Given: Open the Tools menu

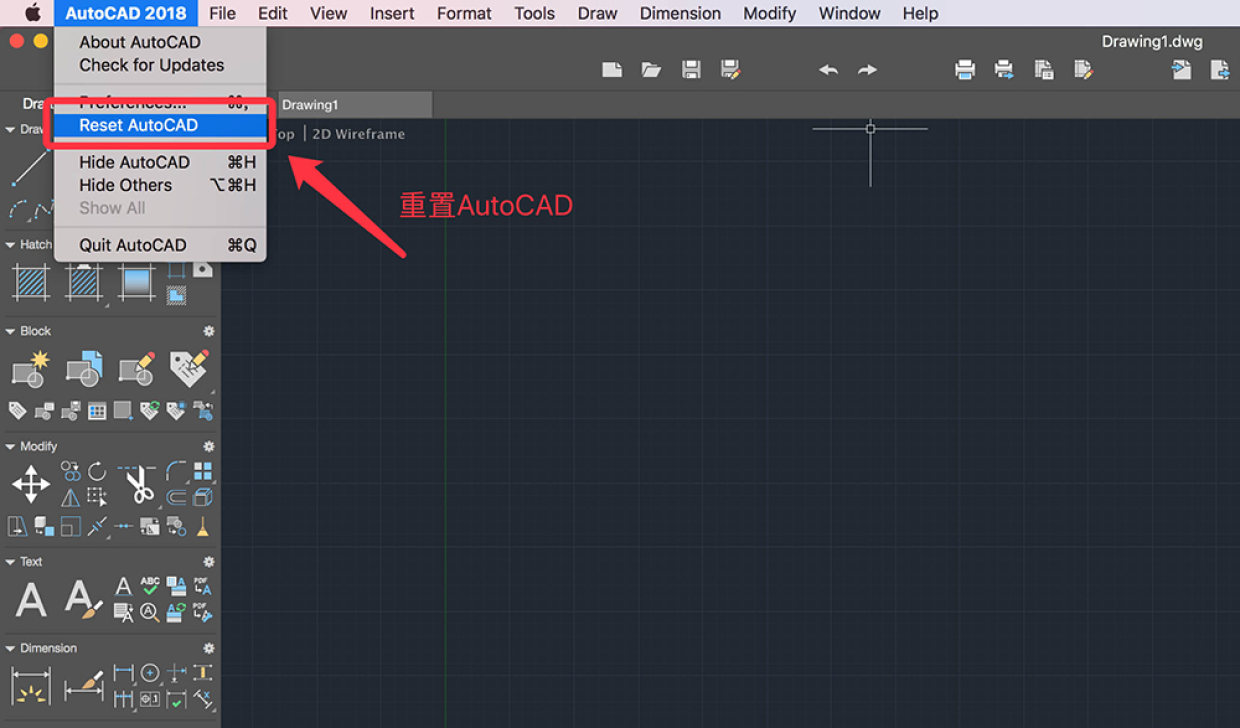Looking at the screenshot, I should (x=535, y=13).
